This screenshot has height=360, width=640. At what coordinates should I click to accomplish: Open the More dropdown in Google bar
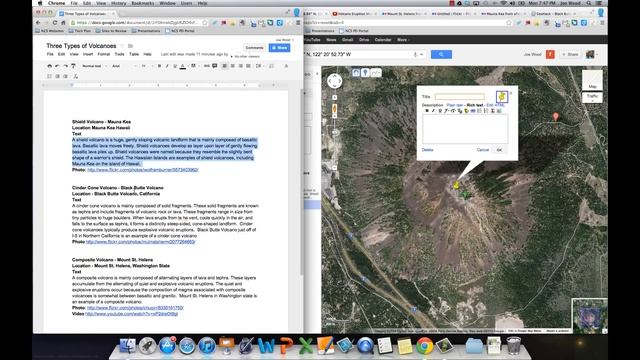(x=403, y=40)
